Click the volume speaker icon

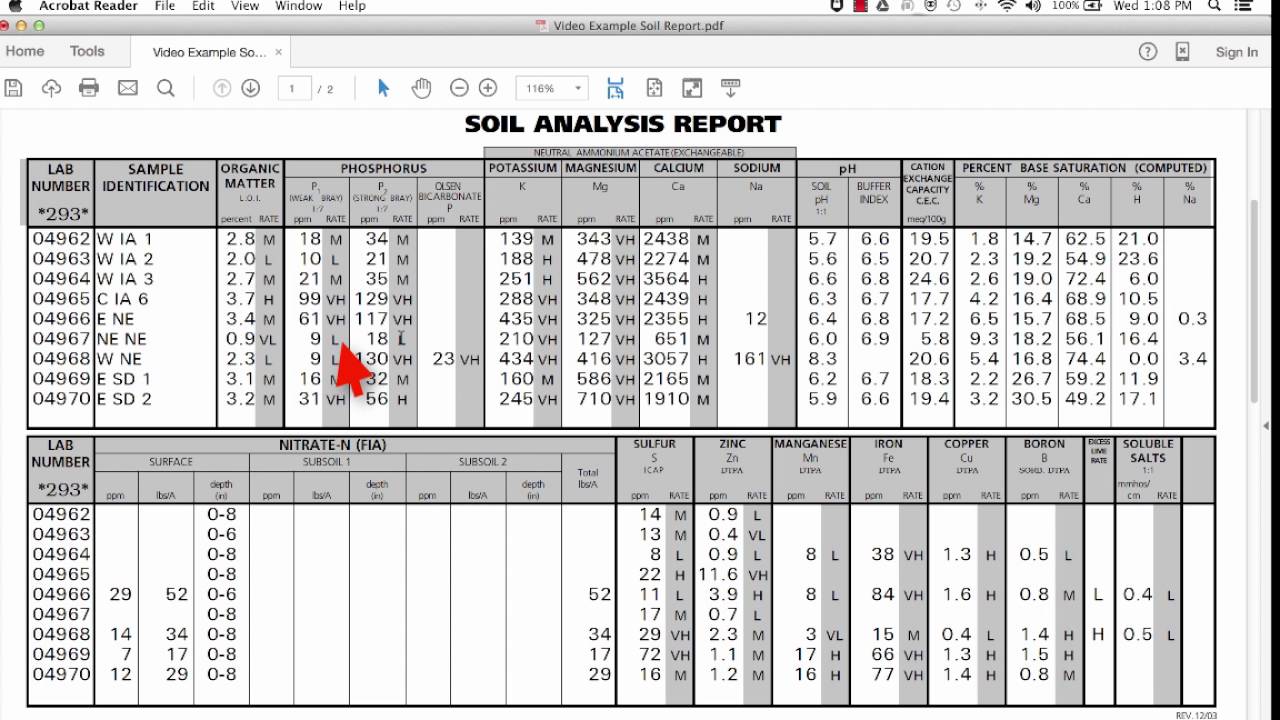[x=1033, y=6]
